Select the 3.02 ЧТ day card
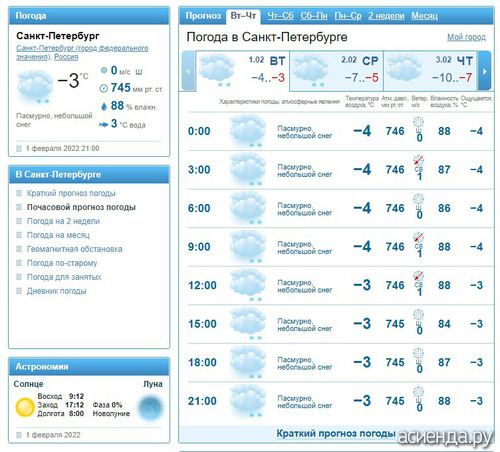This screenshot has width=500, height=452. click(x=431, y=71)
